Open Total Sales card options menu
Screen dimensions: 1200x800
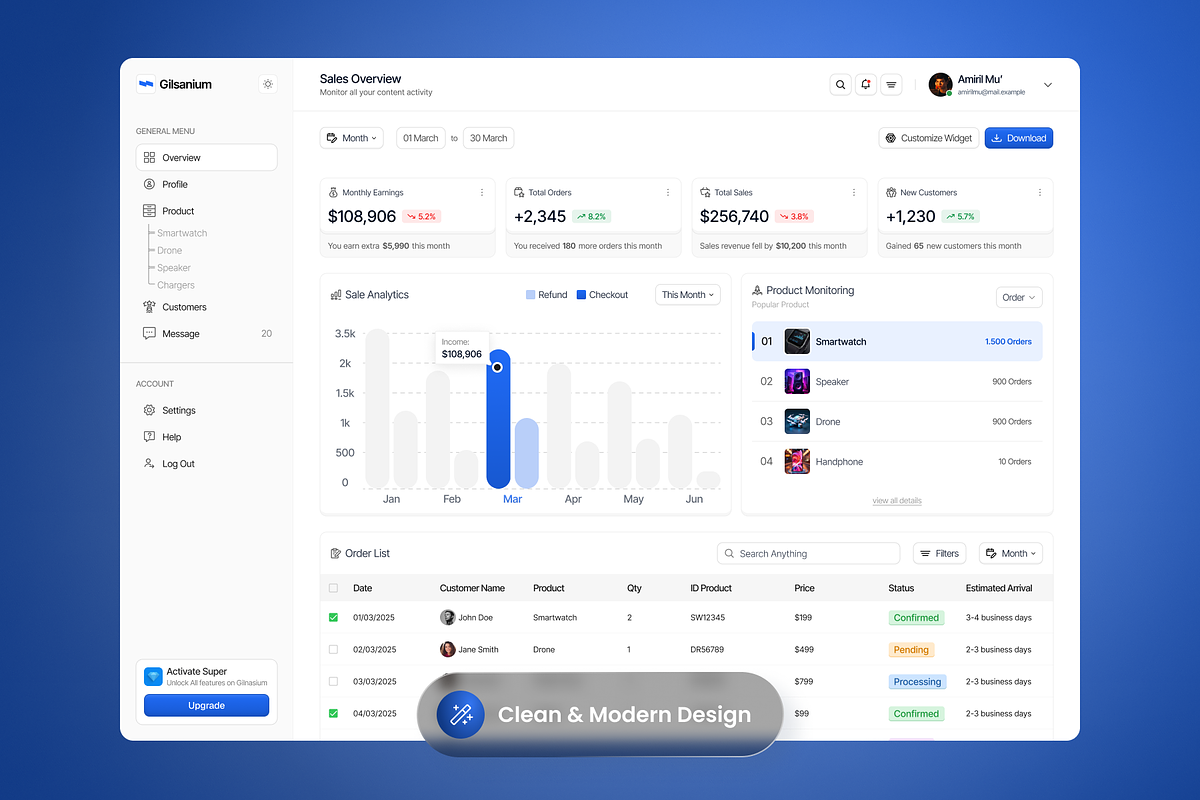[854, 192]
